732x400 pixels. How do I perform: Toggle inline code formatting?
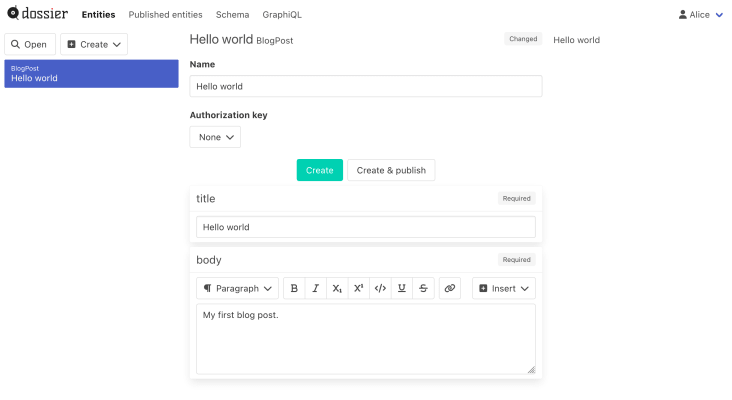pyautogui.click(x=380, y=288)
